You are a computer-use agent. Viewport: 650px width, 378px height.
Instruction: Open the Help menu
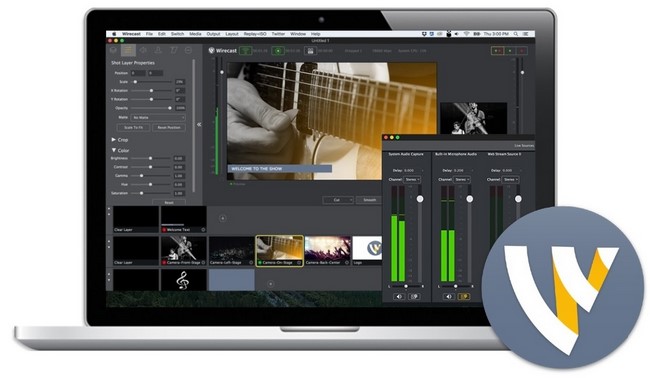[315, 34]
